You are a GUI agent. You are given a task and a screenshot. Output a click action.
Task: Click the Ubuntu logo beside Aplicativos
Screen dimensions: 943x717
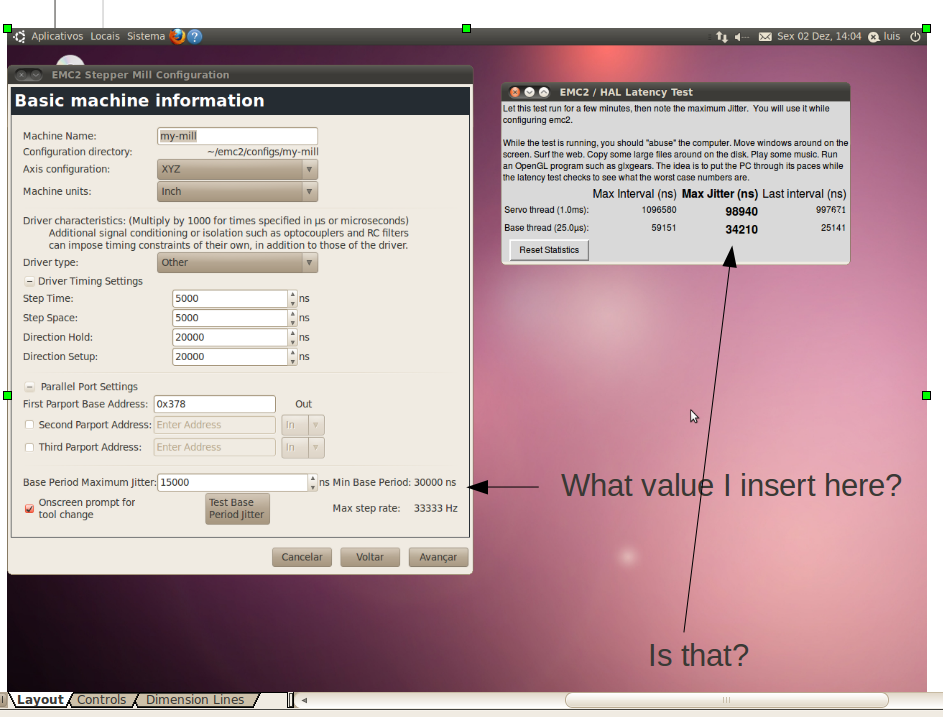pos(19,37)
